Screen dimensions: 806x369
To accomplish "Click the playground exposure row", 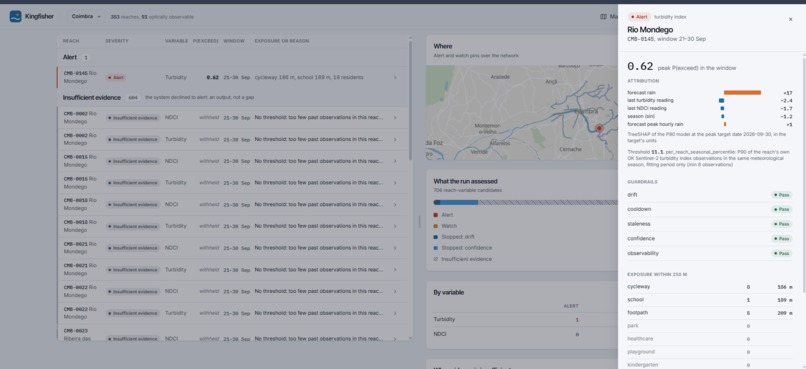I will (x=709, y=352).
